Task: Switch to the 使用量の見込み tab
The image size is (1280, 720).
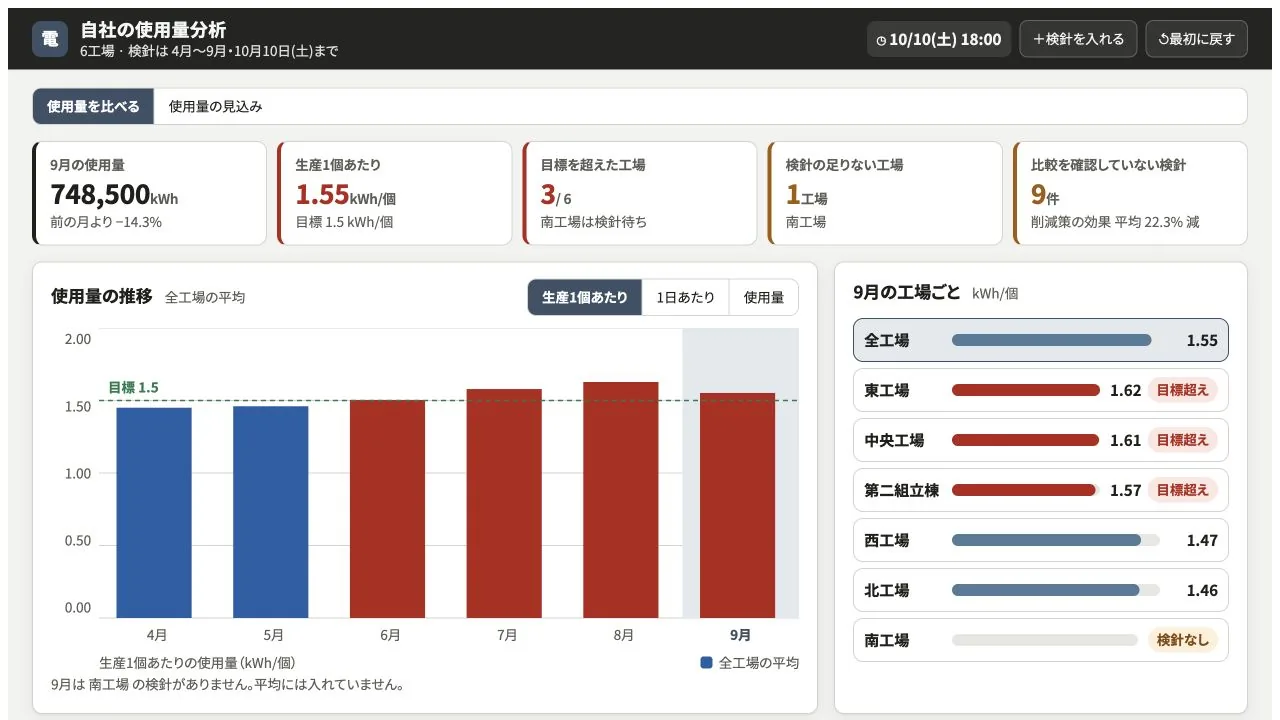Action: pos(215,106)
